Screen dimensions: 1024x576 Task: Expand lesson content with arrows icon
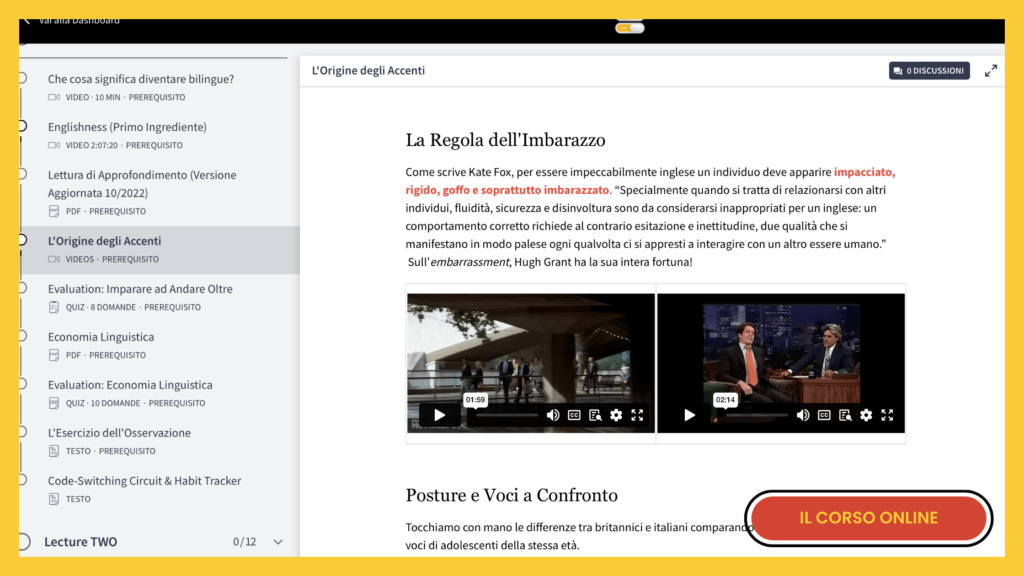coord(991,71)
